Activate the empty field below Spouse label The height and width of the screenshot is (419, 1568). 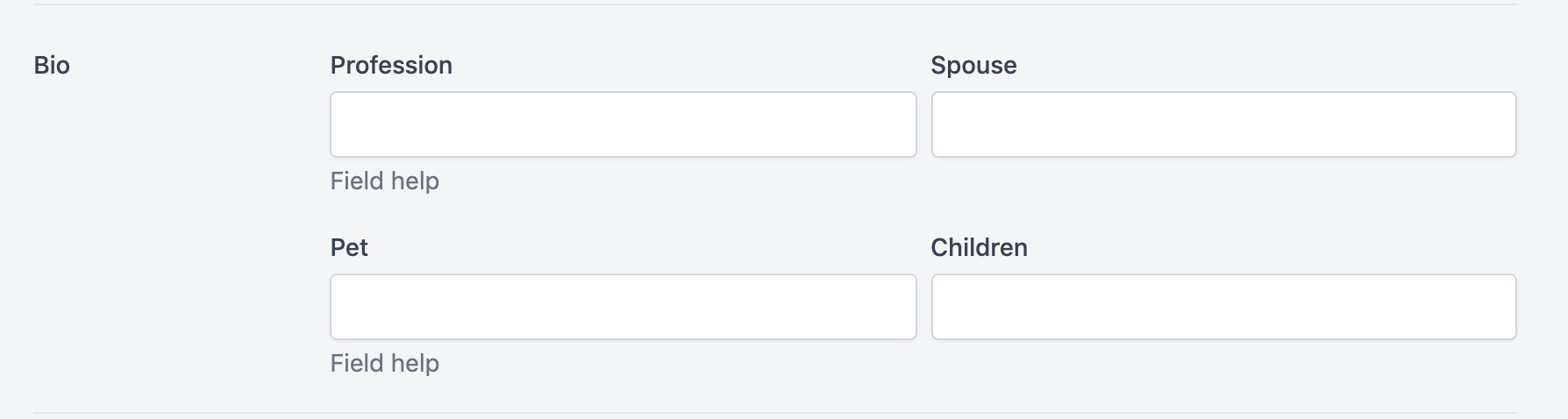(1223, 124)
